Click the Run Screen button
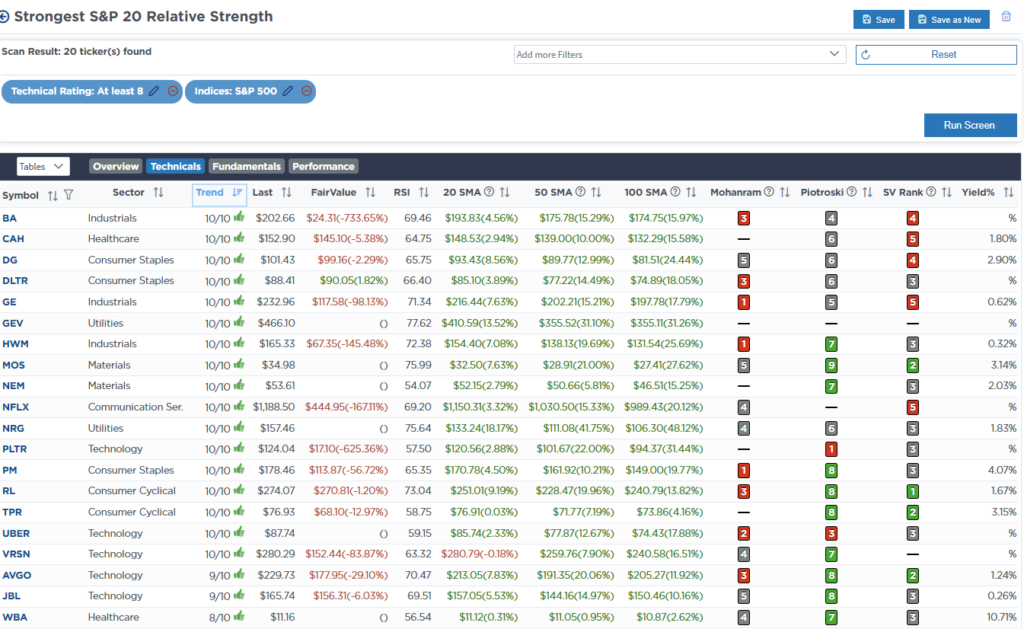 tap(968, 125)
